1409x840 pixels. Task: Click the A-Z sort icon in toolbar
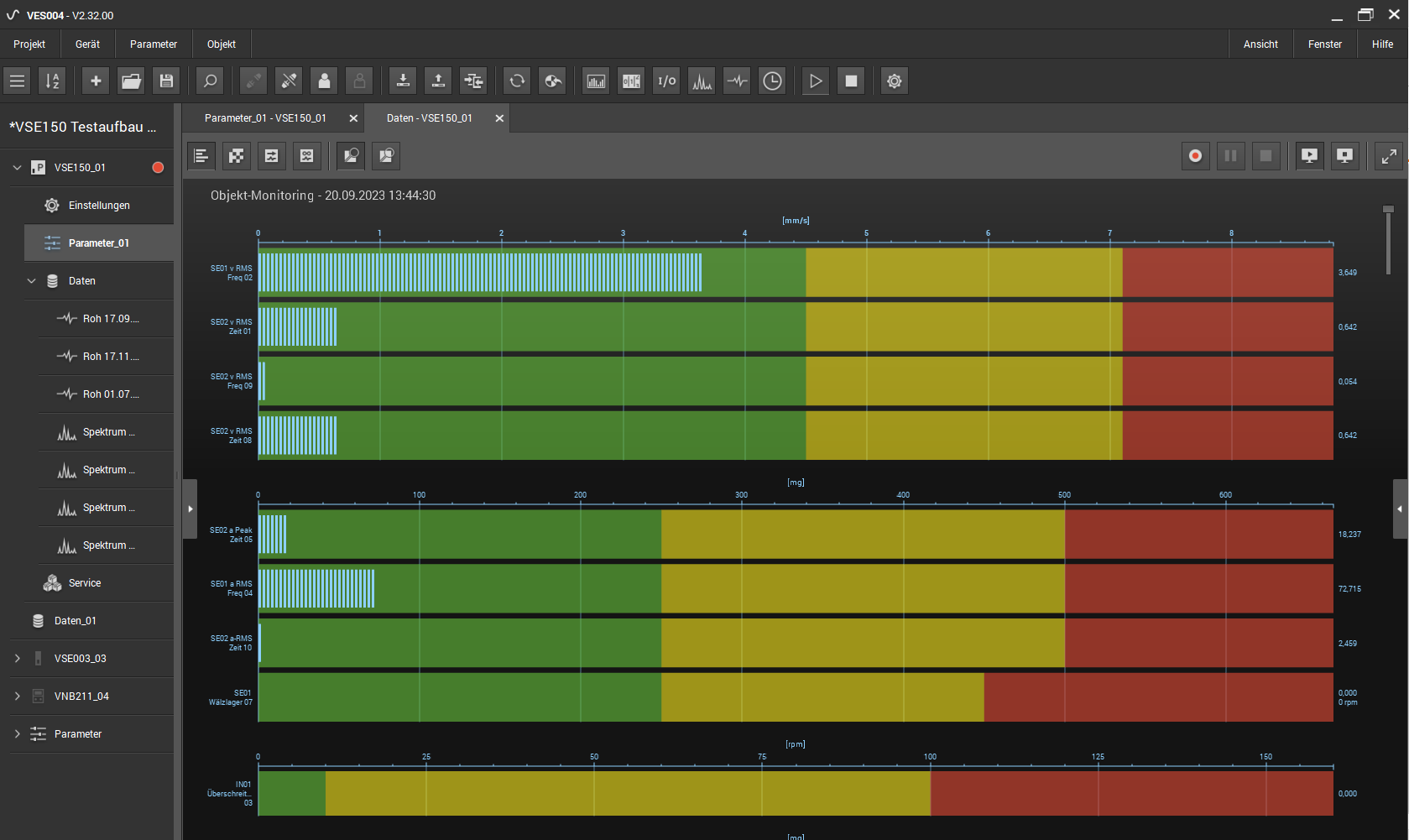52,81
